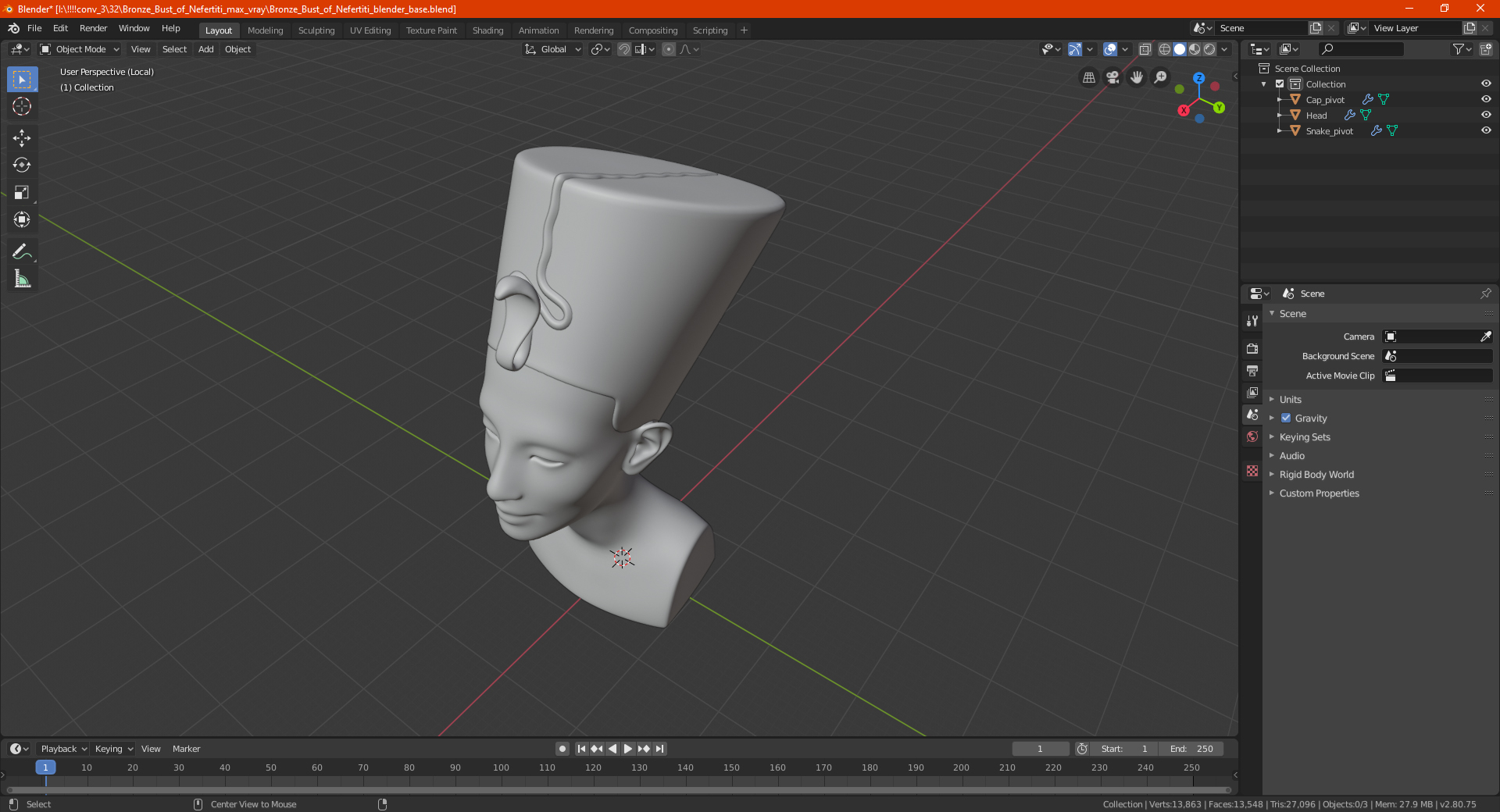
Task: Select Rendered viewport shading mode
Action: coord(1209,49)
